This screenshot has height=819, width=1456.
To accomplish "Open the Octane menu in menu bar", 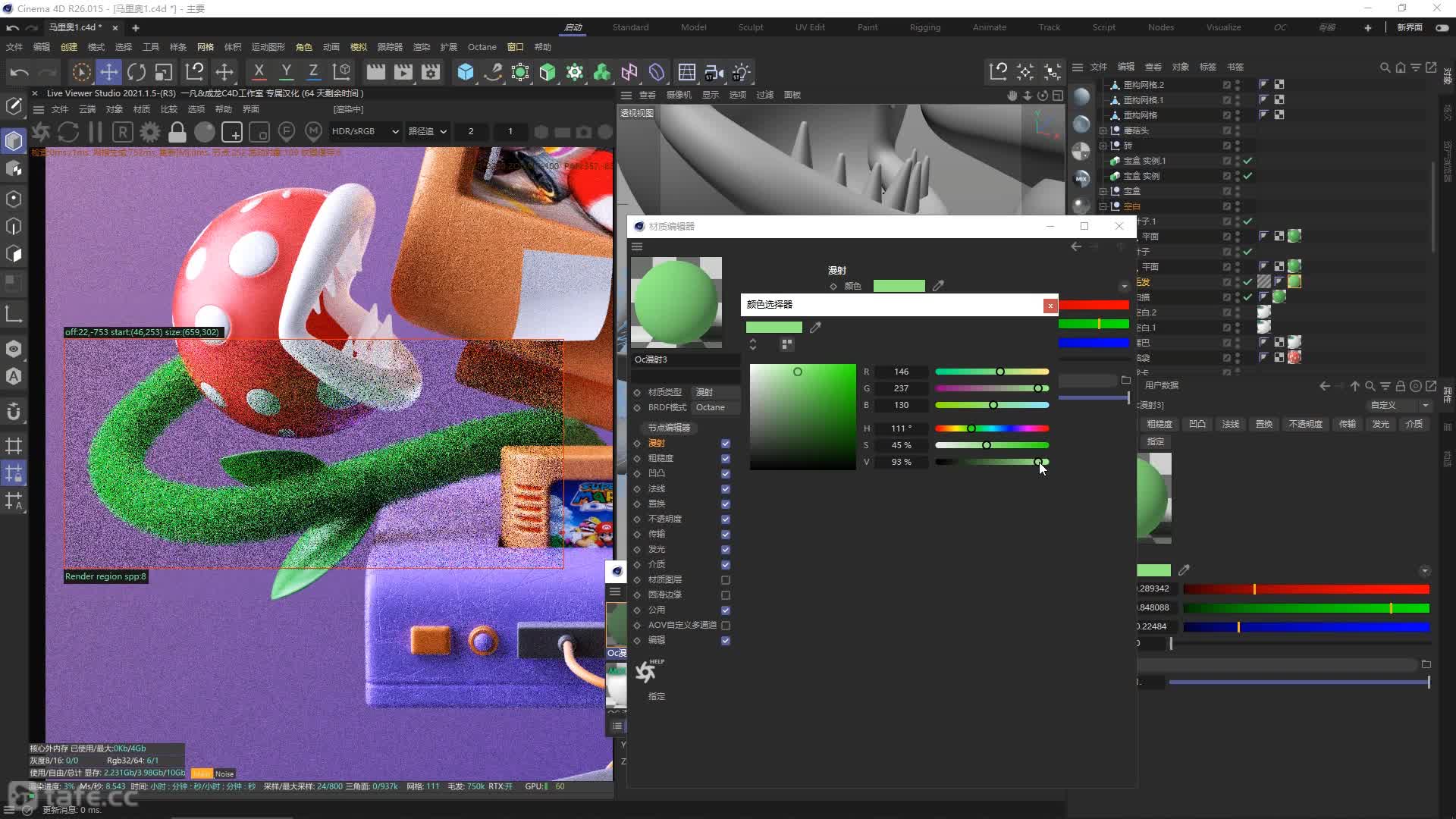I will pos(482,47).
